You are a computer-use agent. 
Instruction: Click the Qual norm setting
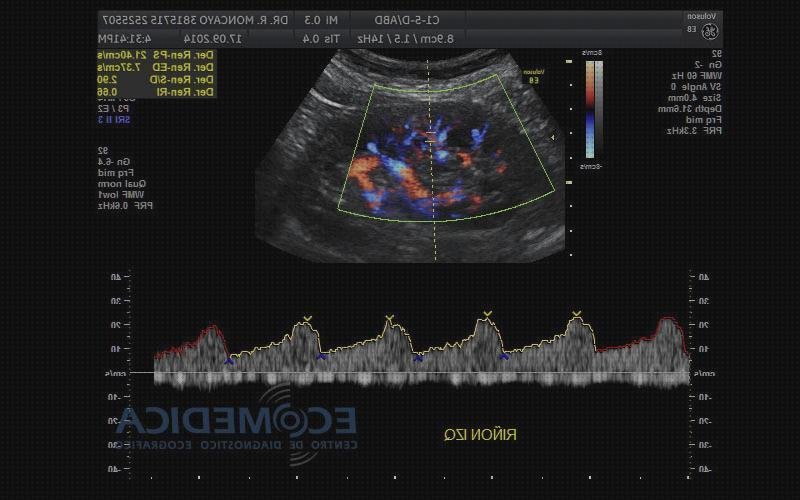coord(122,184)
